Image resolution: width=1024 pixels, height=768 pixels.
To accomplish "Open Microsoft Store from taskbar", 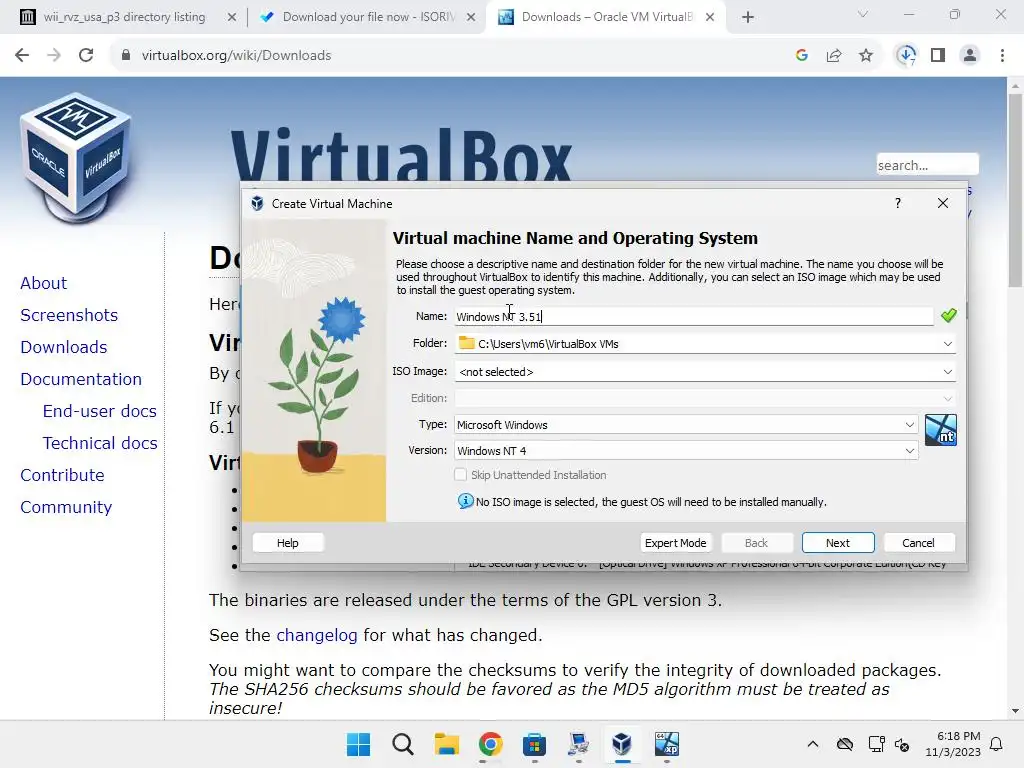I will 534,744.
